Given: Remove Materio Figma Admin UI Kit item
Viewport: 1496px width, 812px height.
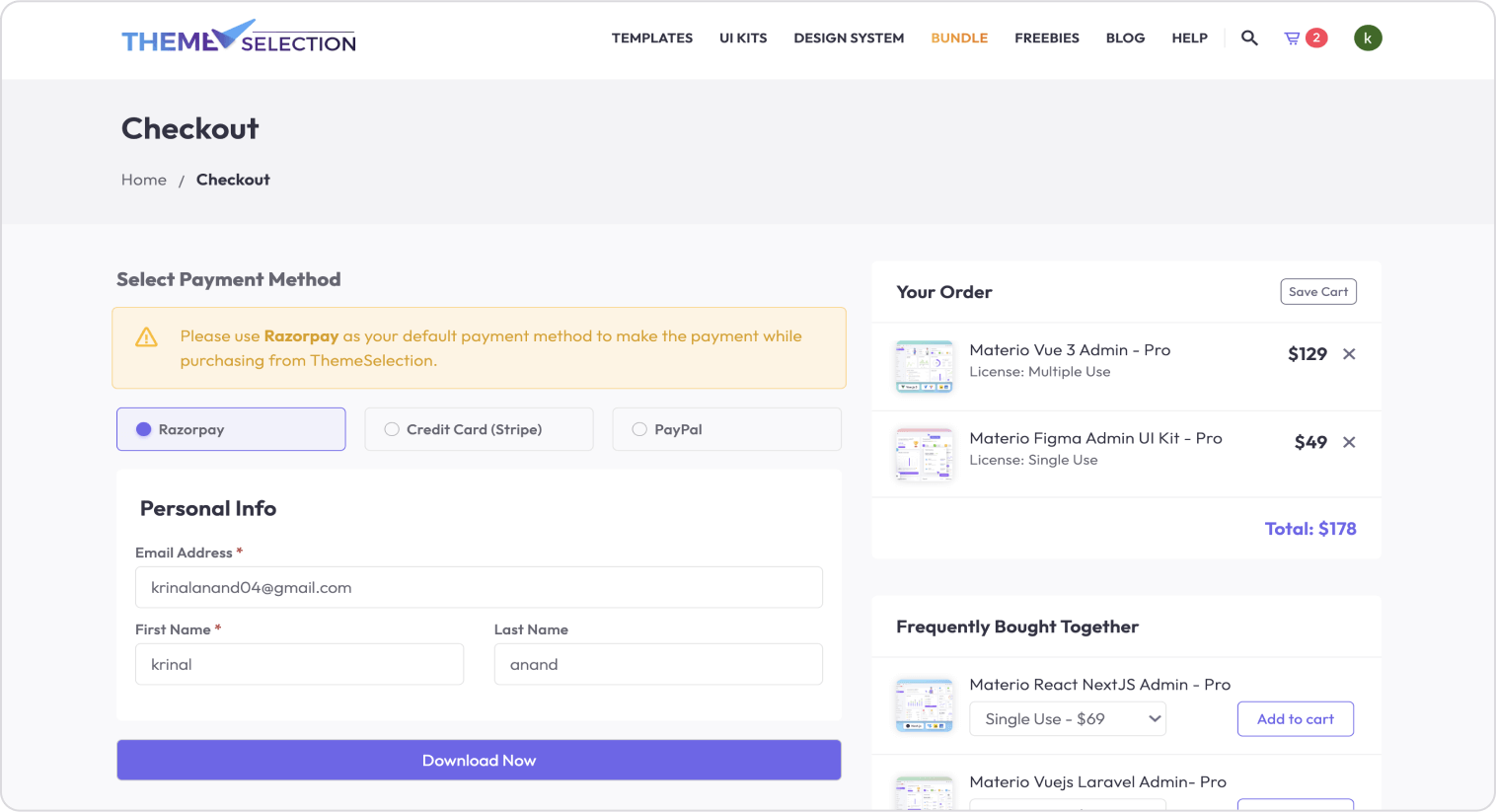Looking at the screenshot, I should click(1349, 442).
